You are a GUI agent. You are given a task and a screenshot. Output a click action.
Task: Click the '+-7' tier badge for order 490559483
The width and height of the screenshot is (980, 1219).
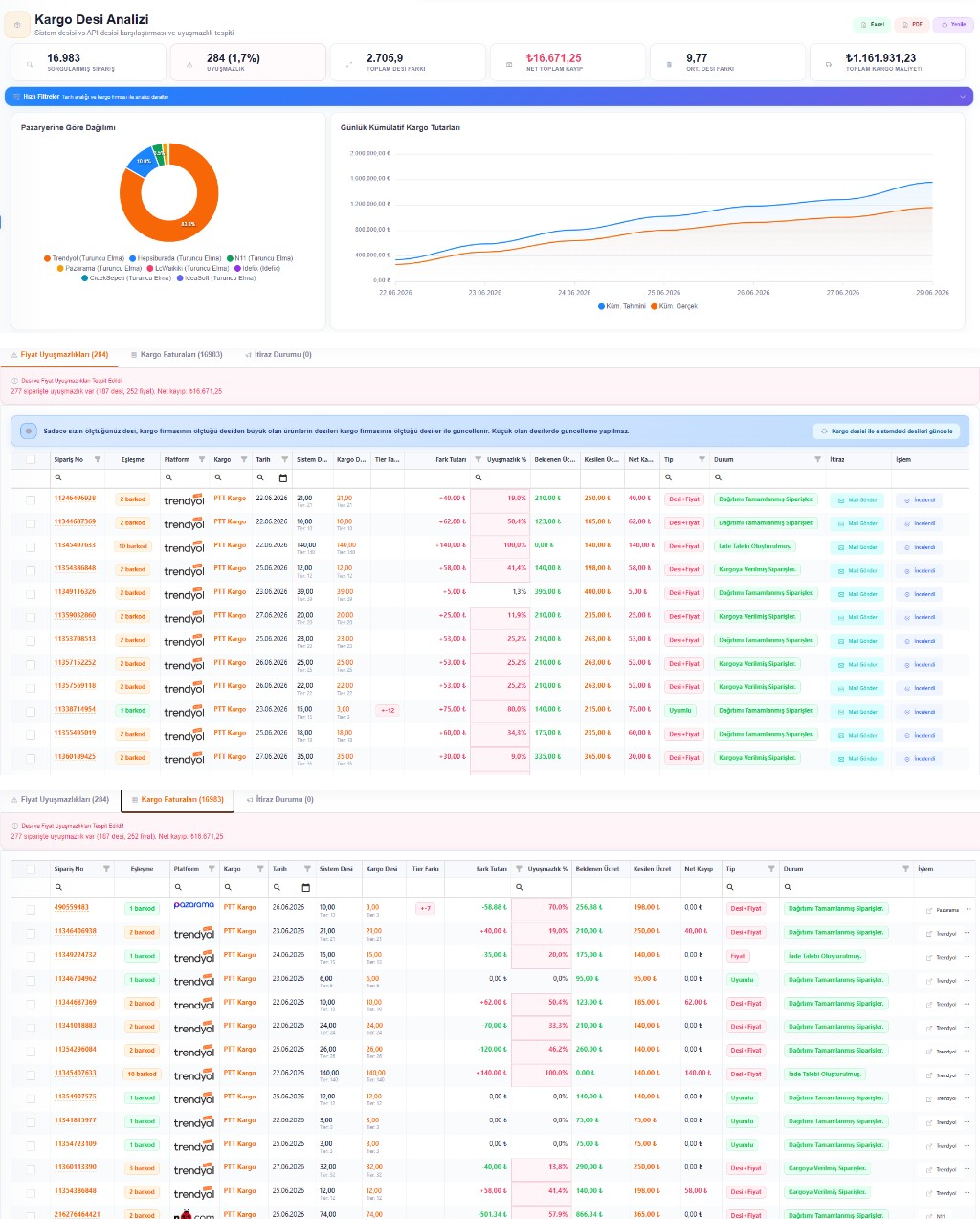[425, 909]
